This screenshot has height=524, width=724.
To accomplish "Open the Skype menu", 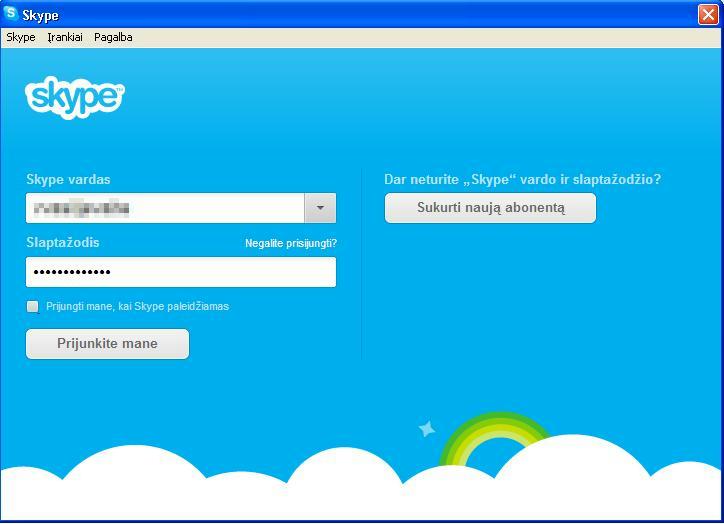I will [x=21, y=37].
